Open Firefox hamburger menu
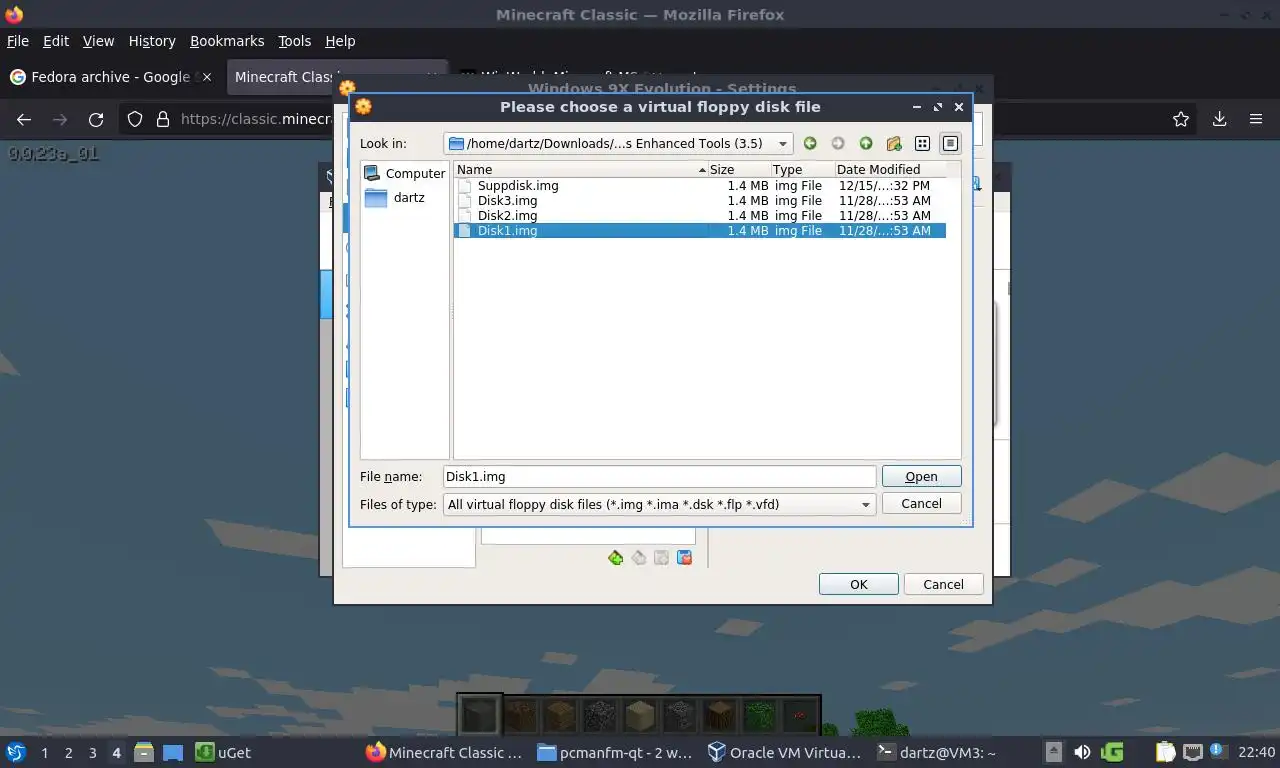The width and height of the screenshot is (1280, 768). 1256,119
